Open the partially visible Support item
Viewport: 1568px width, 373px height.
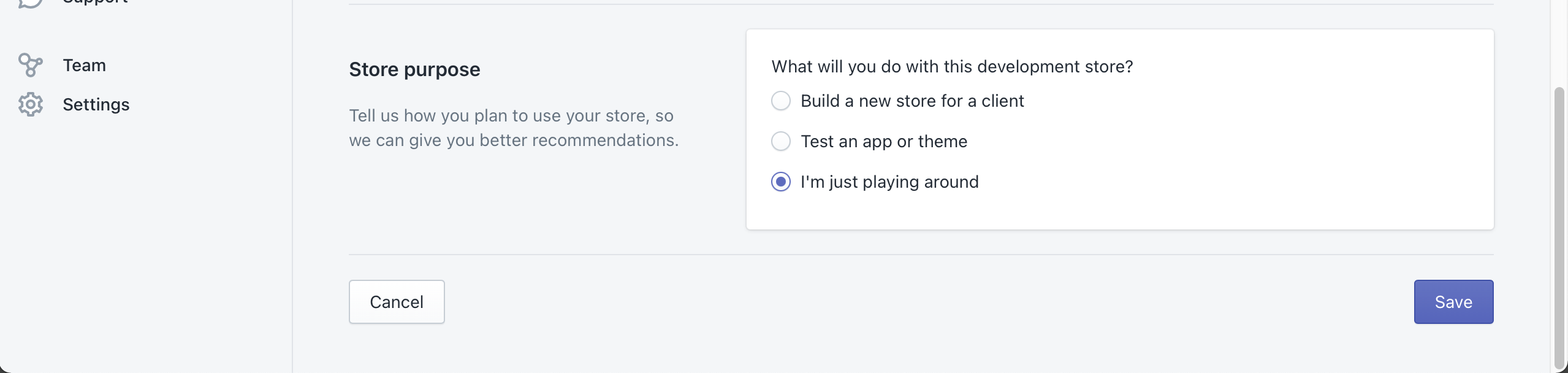tap(95, 2)
